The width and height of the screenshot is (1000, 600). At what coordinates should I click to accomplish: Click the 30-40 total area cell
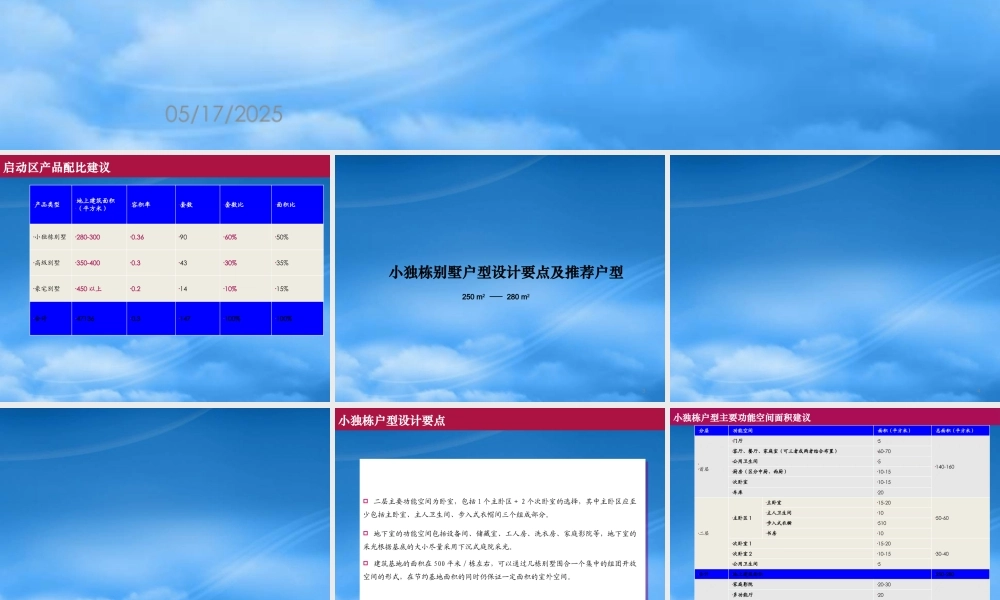[x=960, y=553]
